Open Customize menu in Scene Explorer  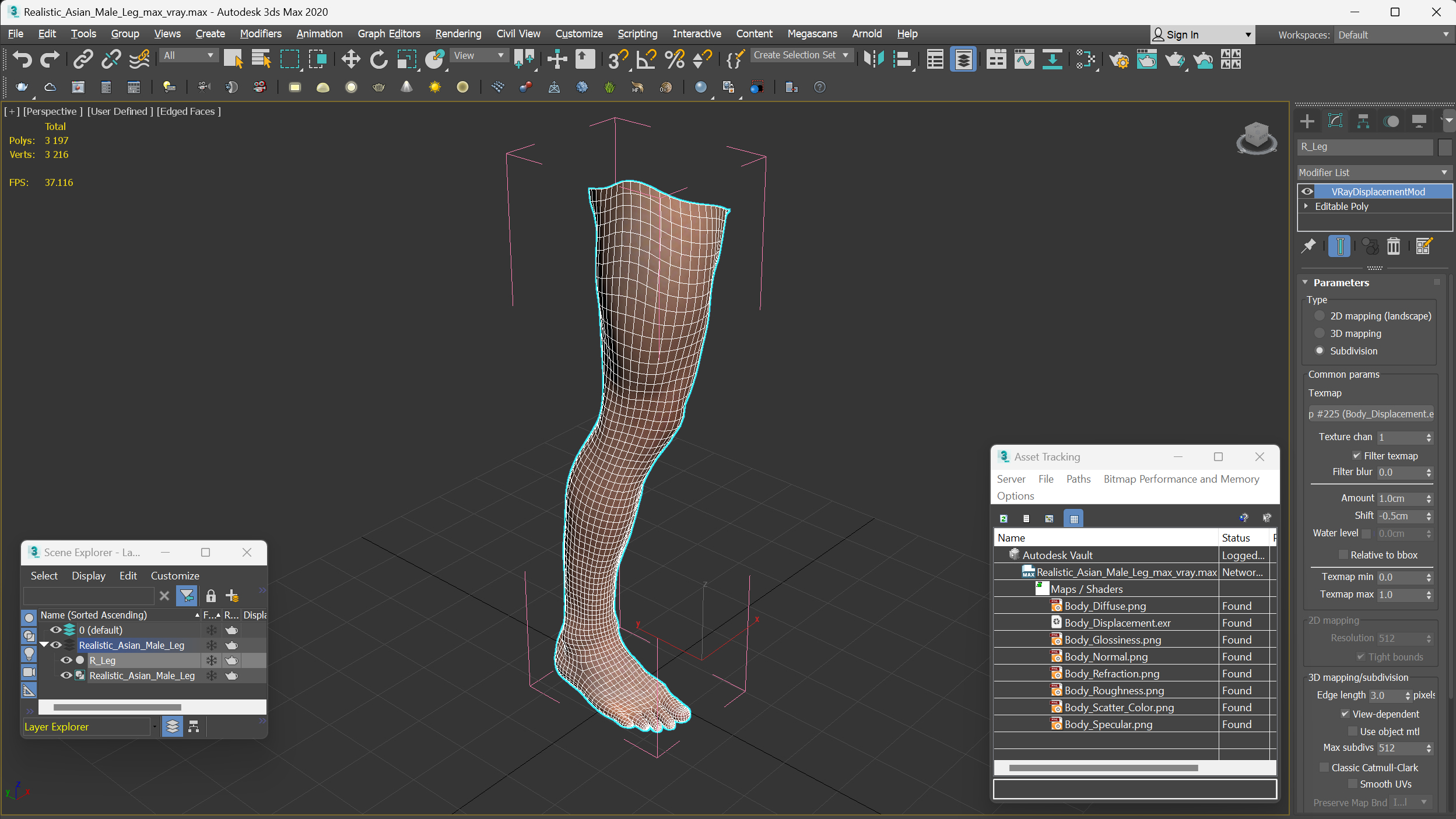[175, 576]
